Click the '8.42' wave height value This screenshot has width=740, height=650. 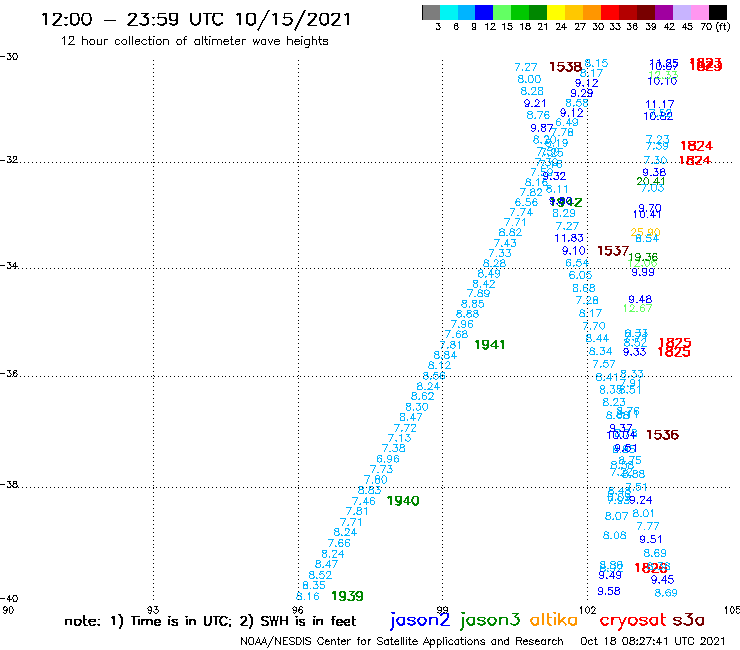click(484, 284)
